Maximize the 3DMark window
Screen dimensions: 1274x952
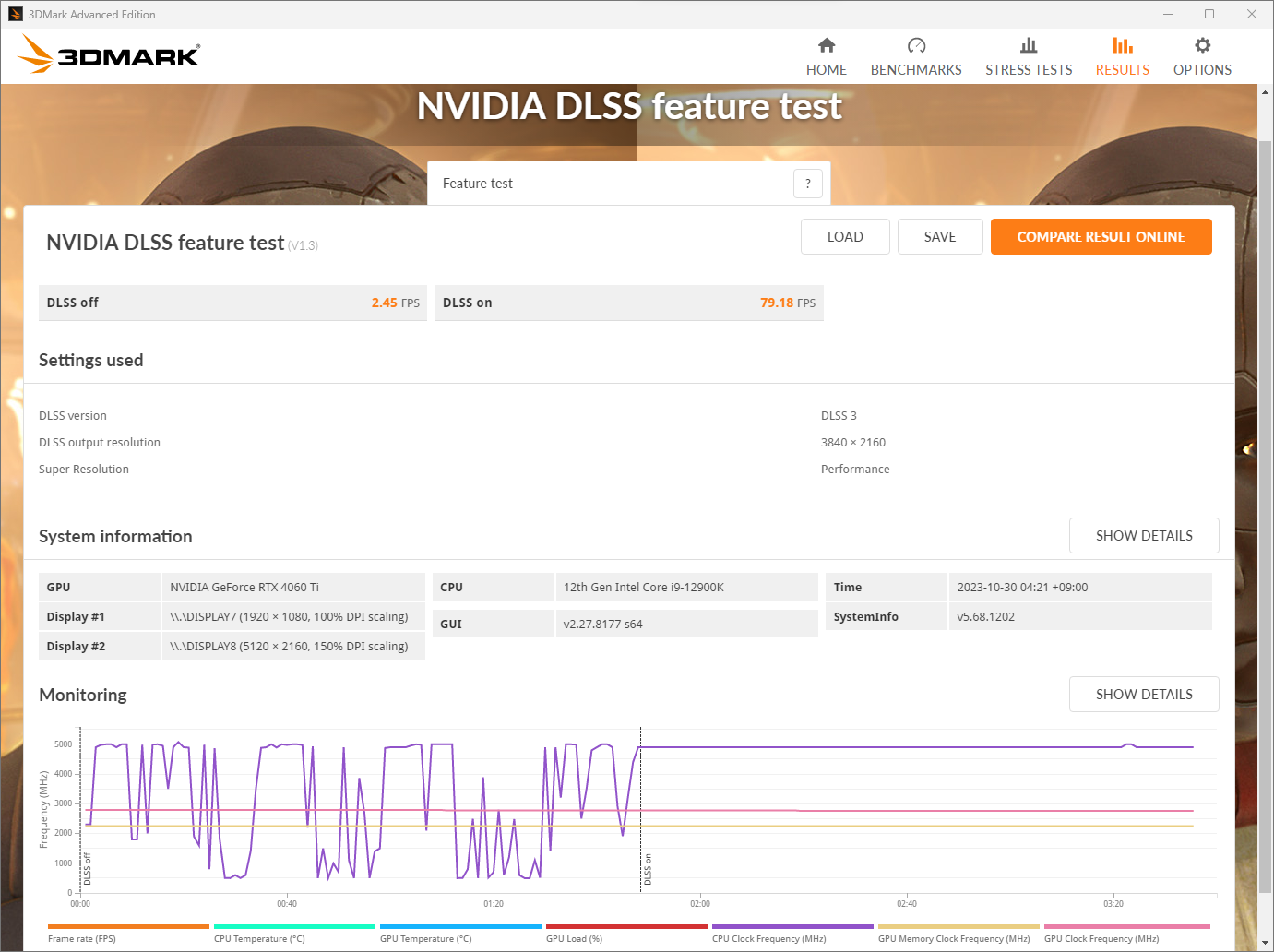tap(1209, 14)
